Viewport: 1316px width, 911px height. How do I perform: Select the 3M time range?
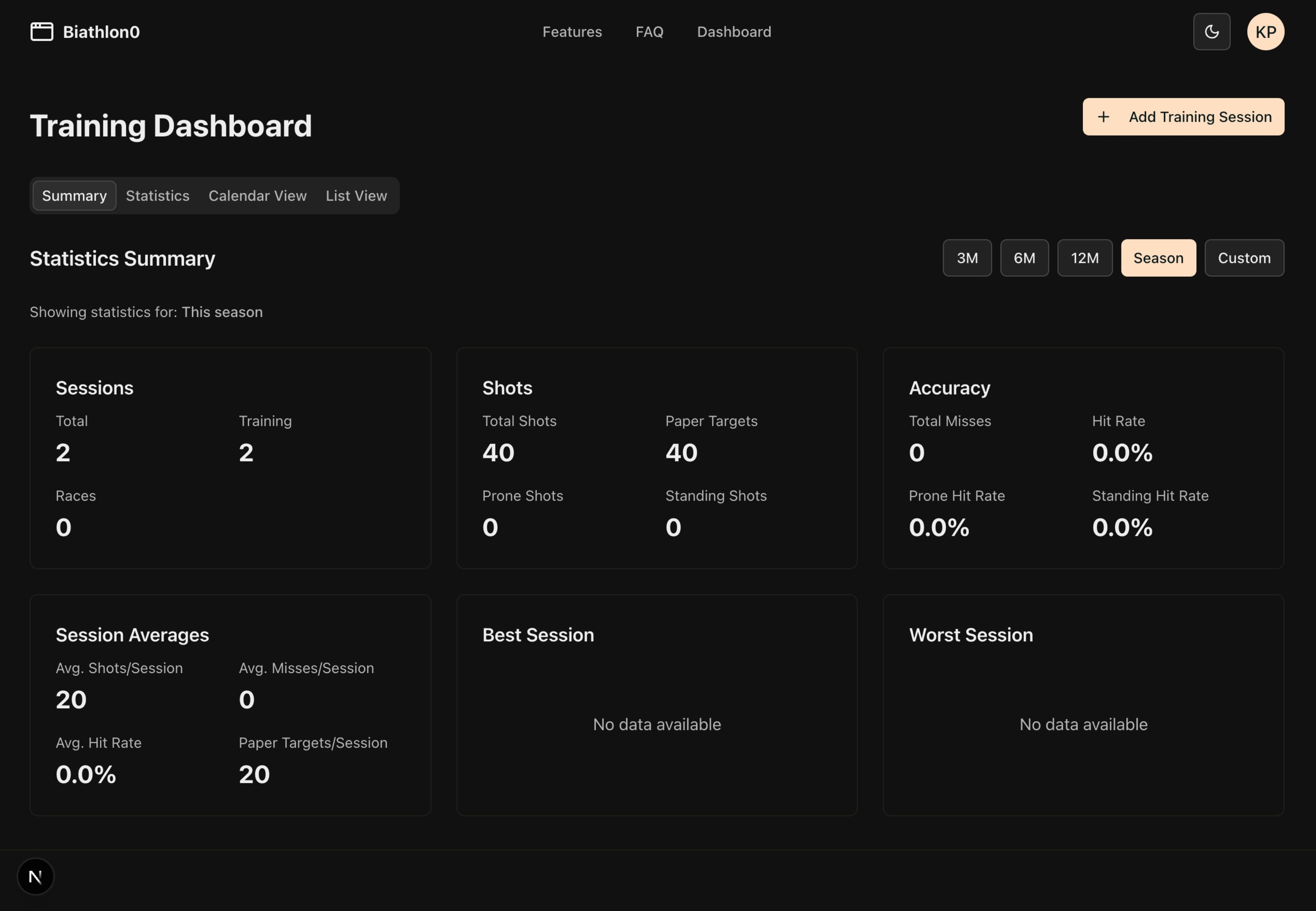click(x=966, y=258)
